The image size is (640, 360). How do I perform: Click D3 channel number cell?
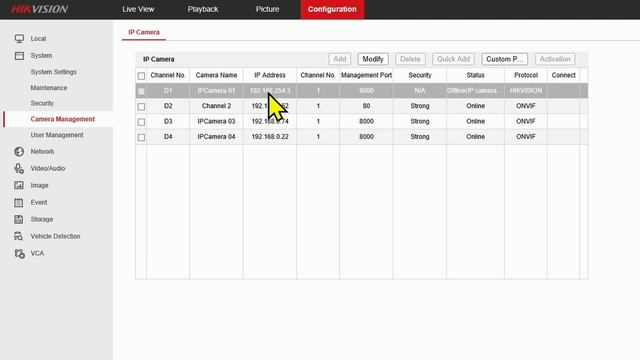coord(168,122)
